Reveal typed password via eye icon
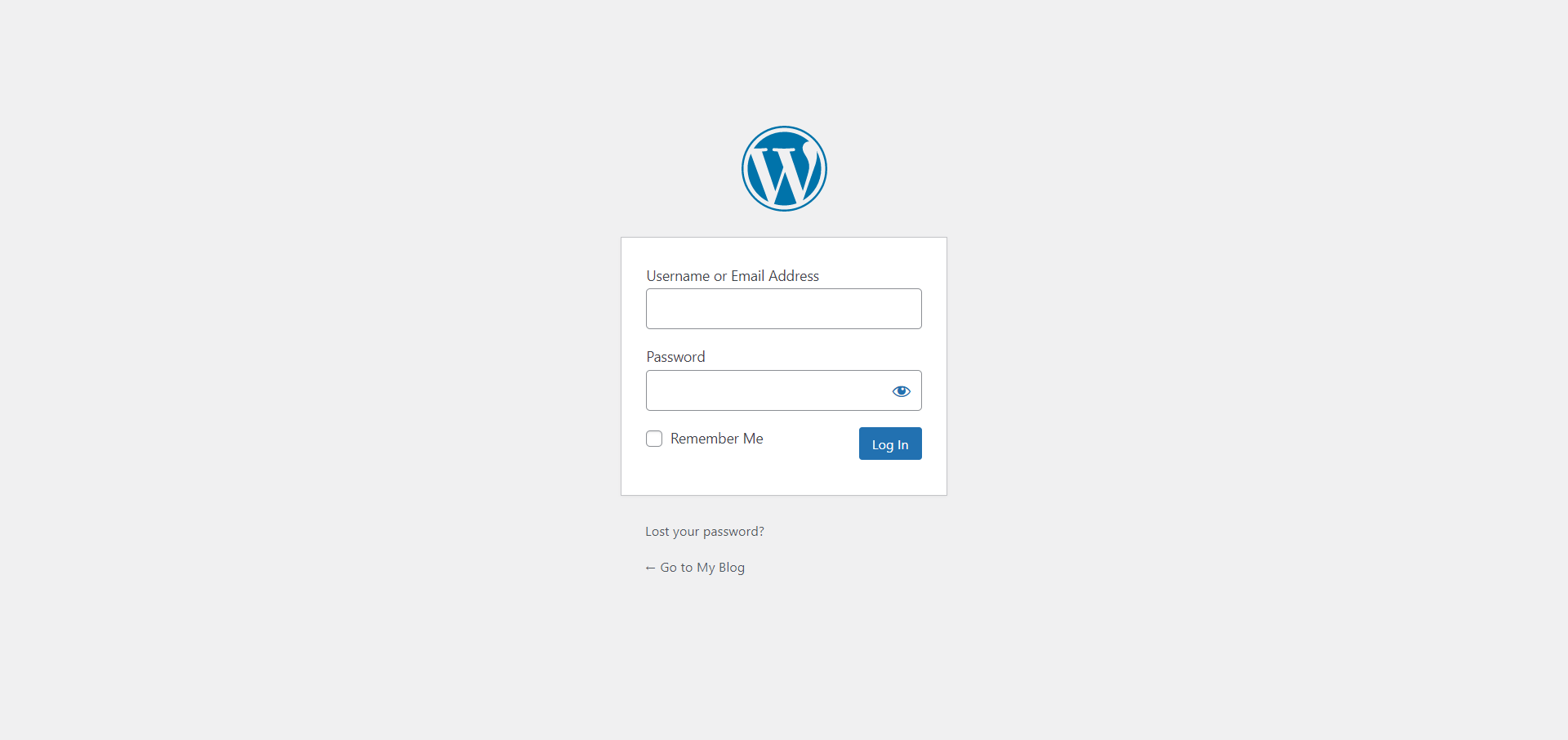This screenshot has height=740, width=1568. pyautogui.click(x=901, y=391)
